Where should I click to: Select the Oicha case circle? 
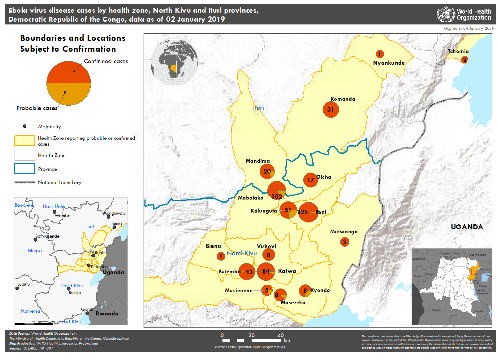point(310,180)
